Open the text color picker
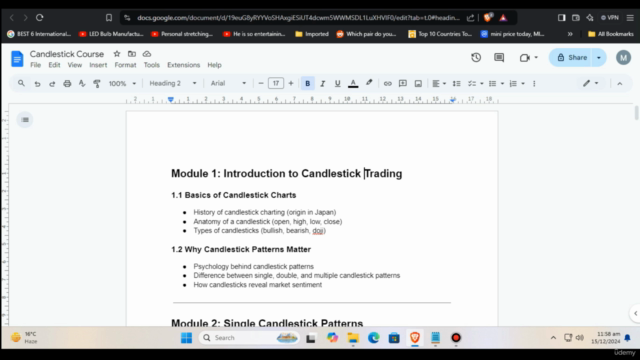The image size is (640, 360). click(x=353, y=84)
